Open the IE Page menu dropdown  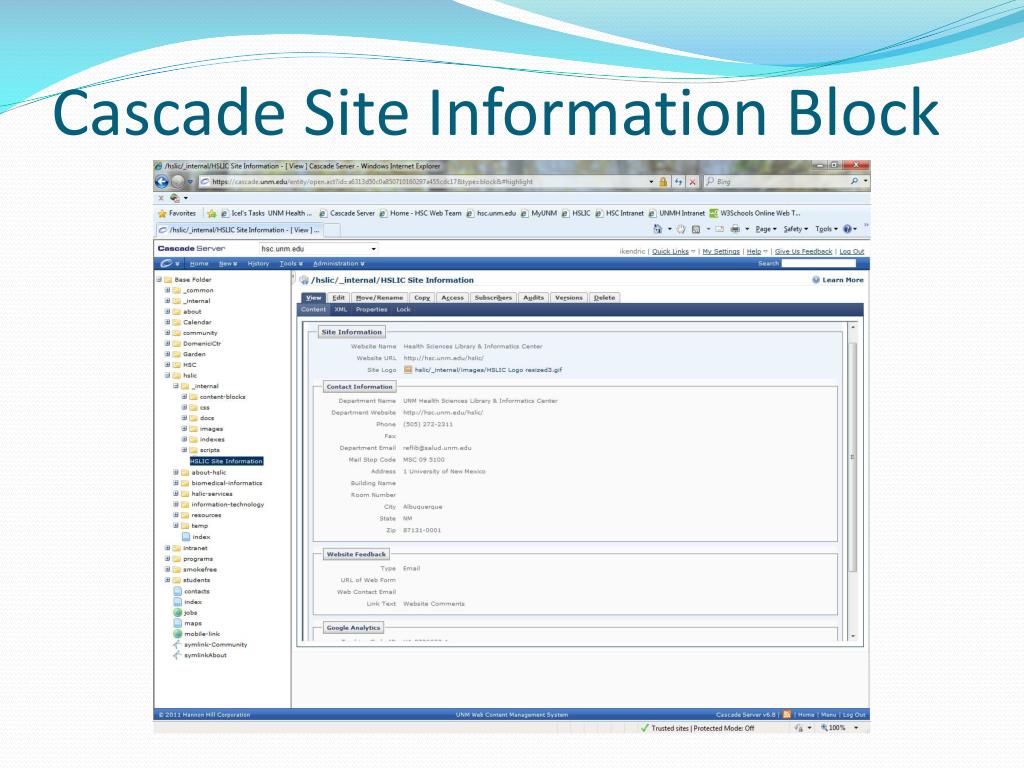pyautogui.click(x=765, y=229)
